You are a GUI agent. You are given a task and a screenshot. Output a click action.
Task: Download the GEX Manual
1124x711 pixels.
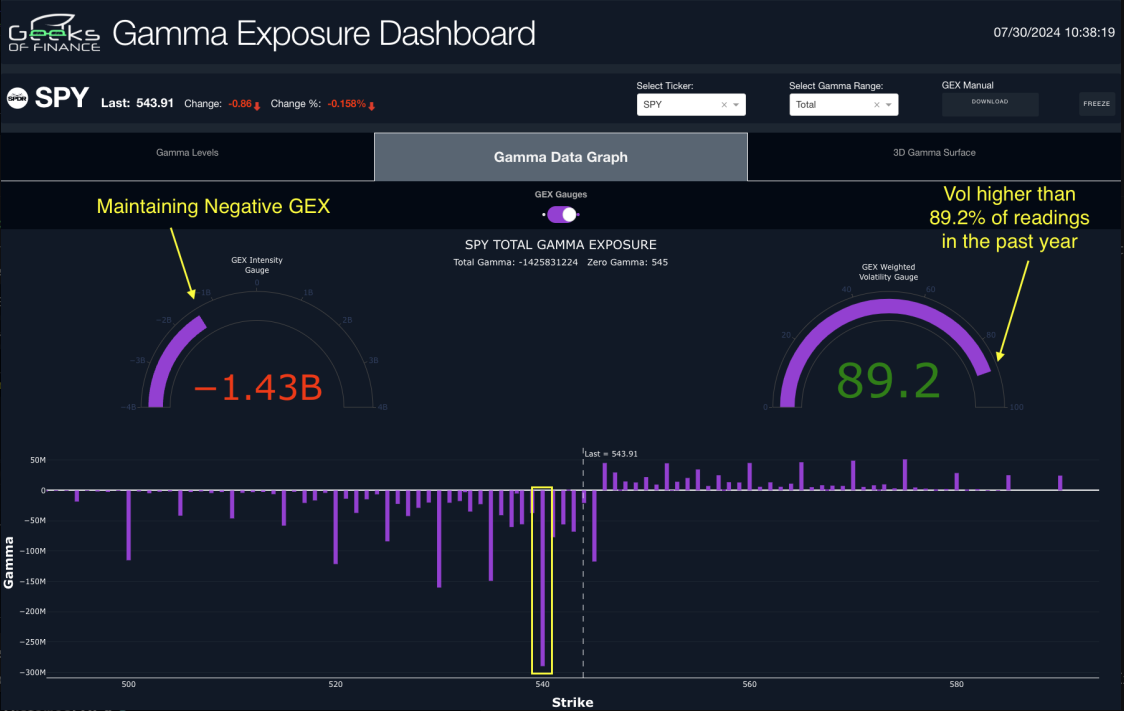(x=990, y=103)
